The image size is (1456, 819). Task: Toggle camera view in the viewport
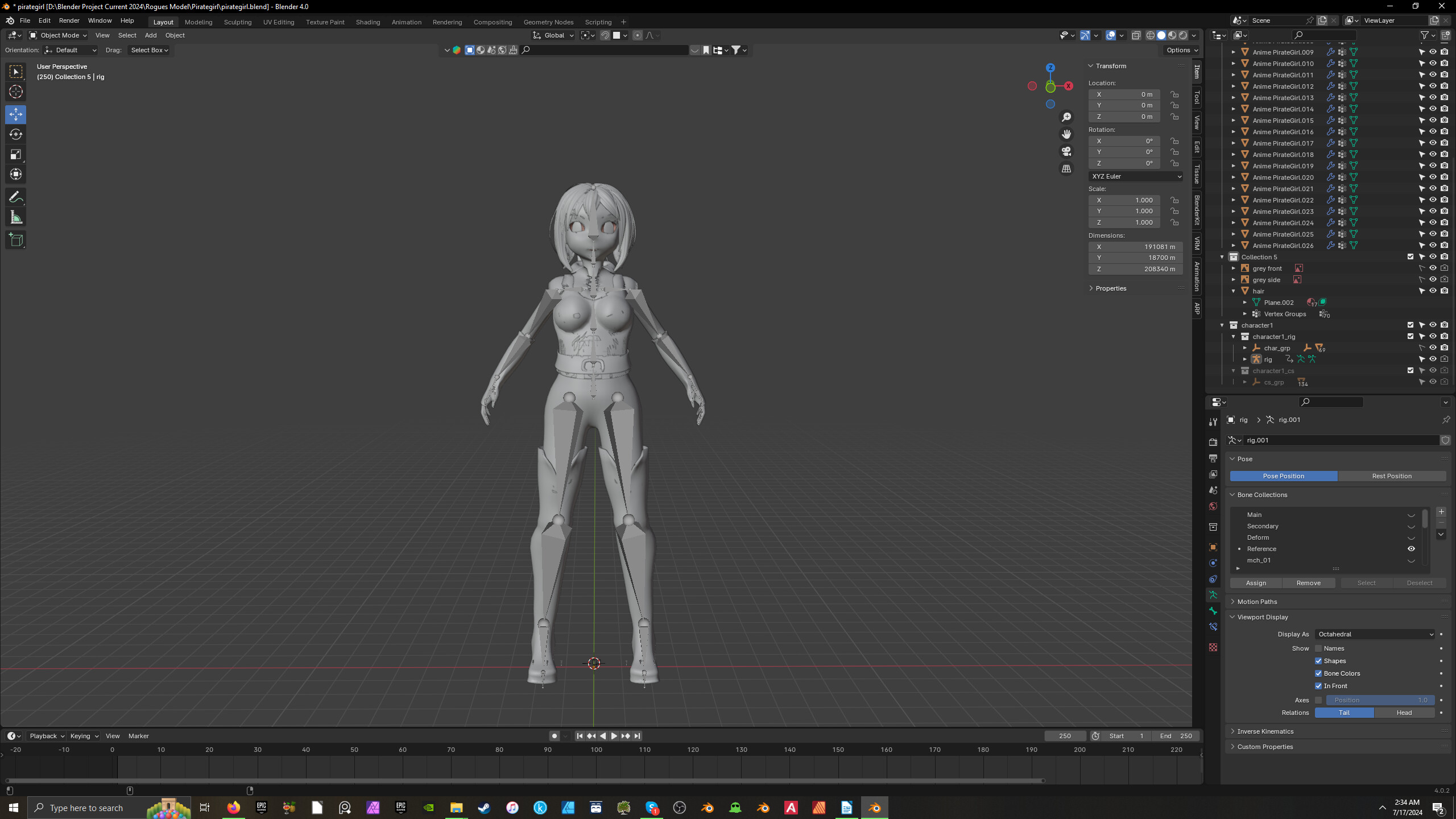tap(1066, 151)
